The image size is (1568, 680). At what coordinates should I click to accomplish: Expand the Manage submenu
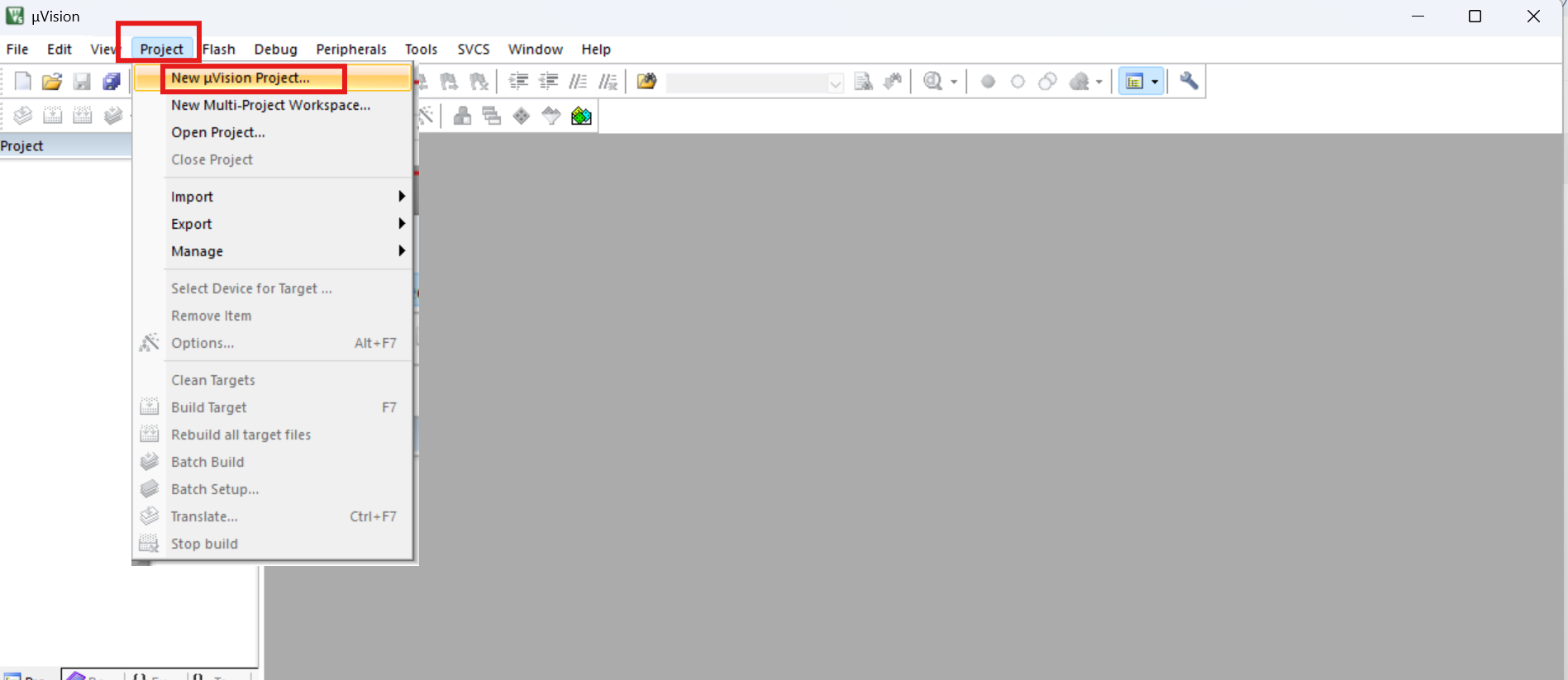pos(274,251)
